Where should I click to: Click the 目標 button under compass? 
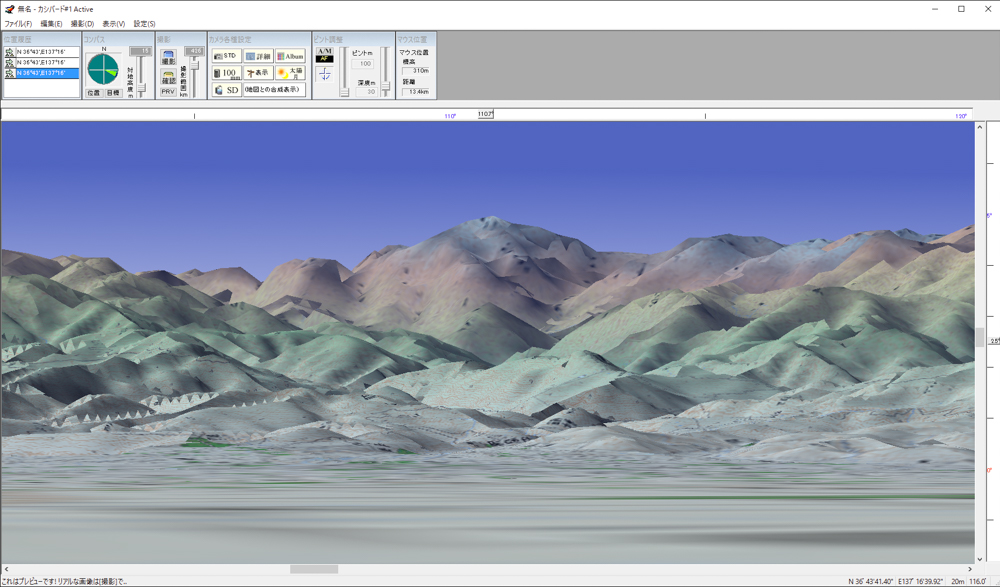[113, 93]
